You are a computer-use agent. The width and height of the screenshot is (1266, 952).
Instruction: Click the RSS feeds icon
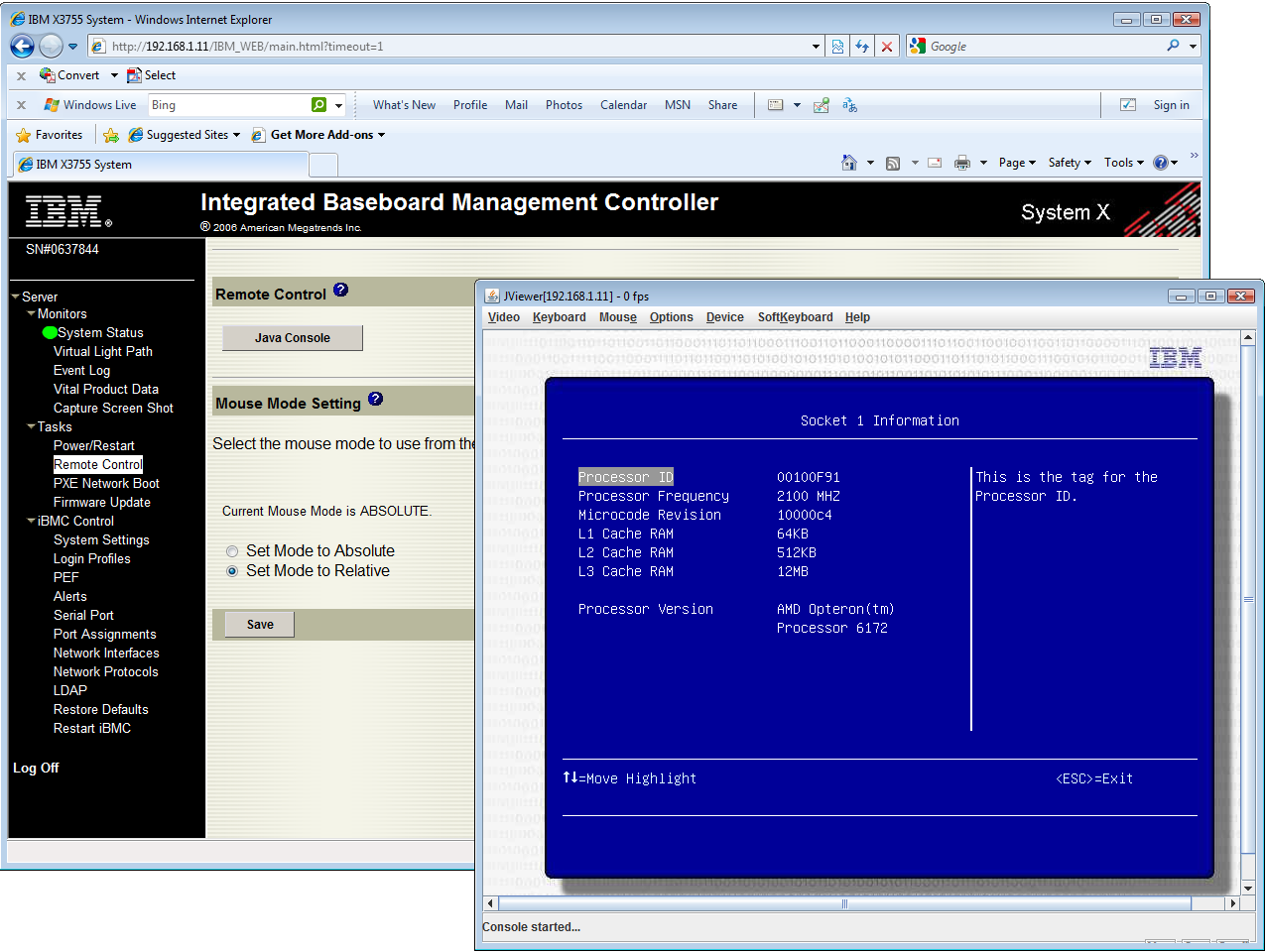click(893, 163)
